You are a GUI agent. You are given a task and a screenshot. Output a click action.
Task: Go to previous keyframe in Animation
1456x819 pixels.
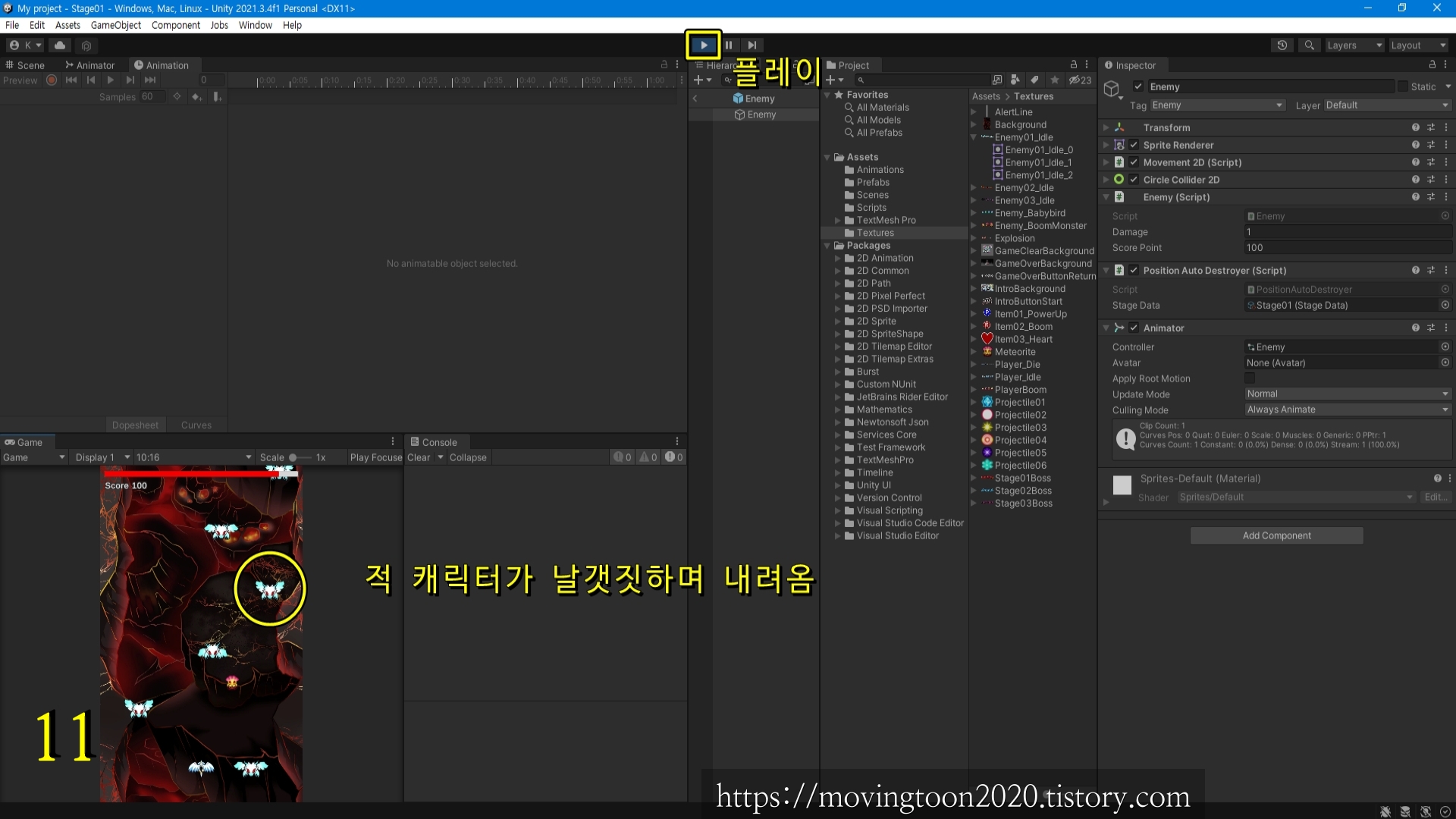click(x=91, y=80)
